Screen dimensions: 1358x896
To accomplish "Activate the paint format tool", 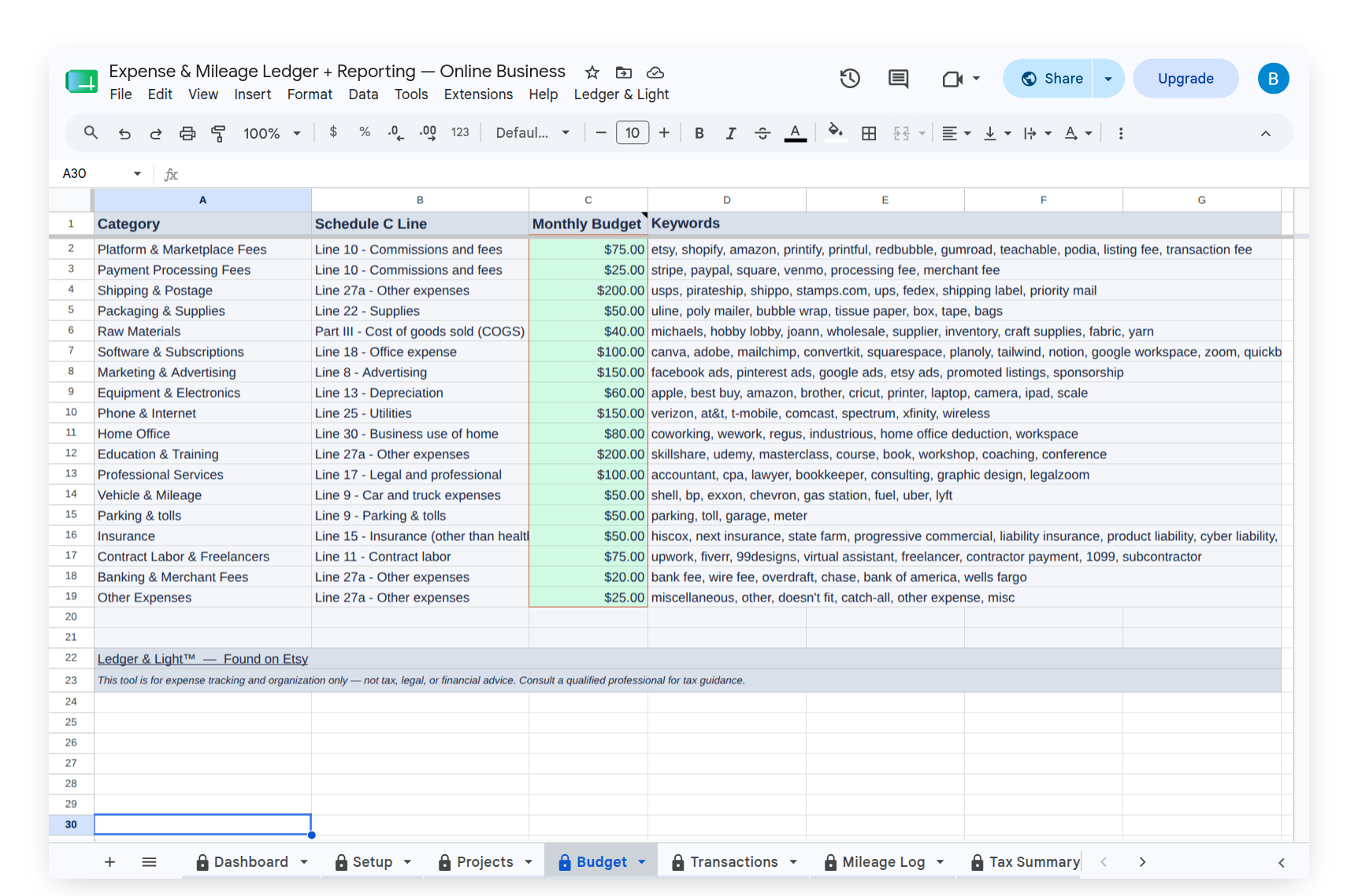I will tap(219, 133).
